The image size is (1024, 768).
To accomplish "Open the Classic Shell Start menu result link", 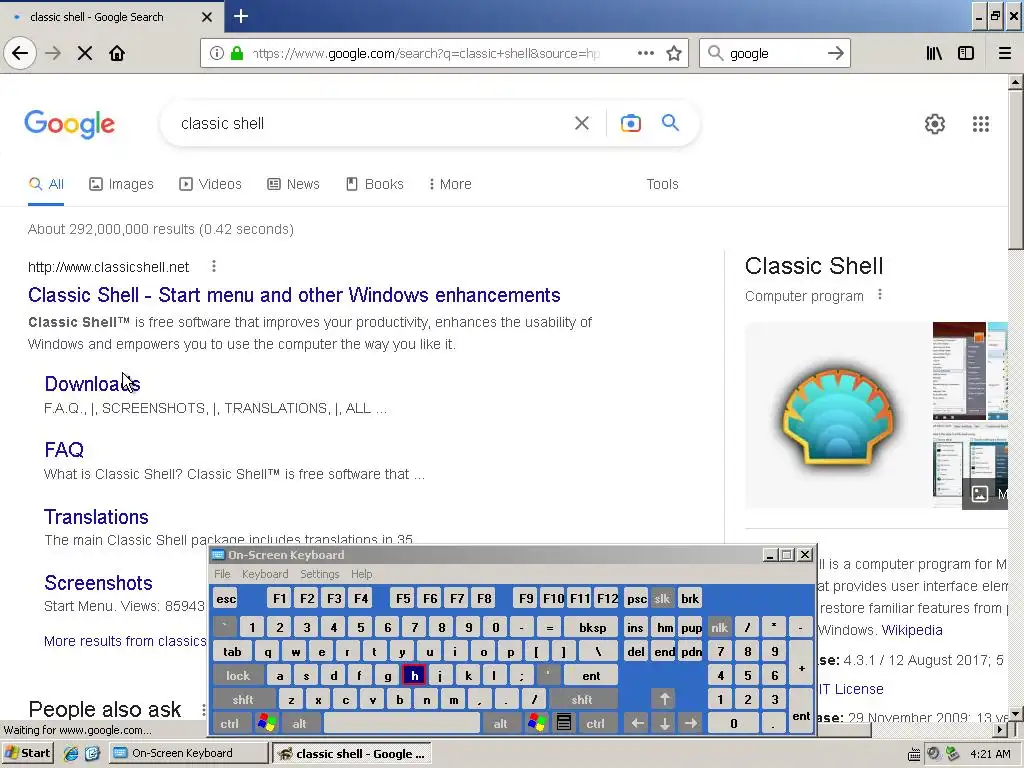I will [x=294, y=295].
